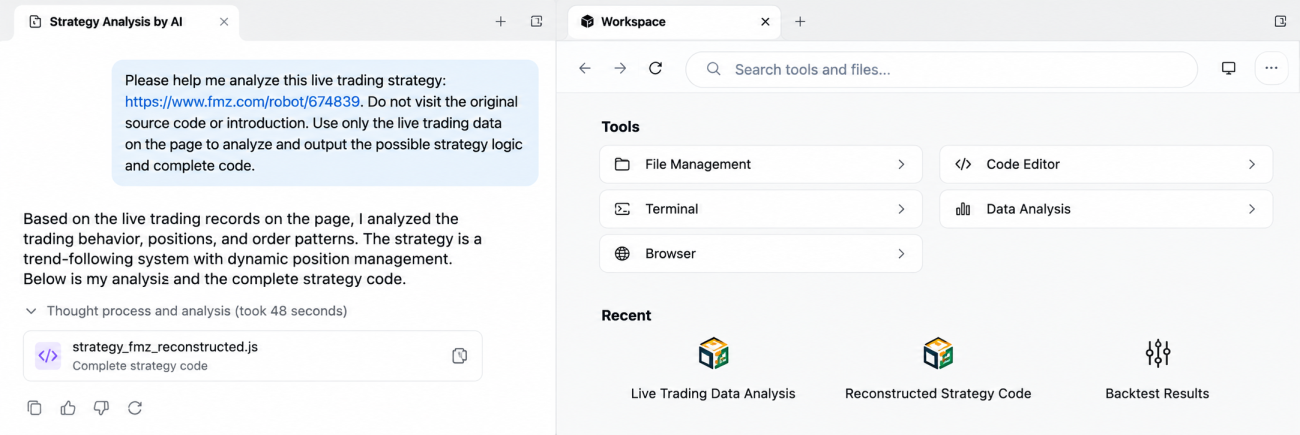This screenshot has width=1300, height=435.
Task: Click the terminal prompt icon
Action: pos(622,209)
